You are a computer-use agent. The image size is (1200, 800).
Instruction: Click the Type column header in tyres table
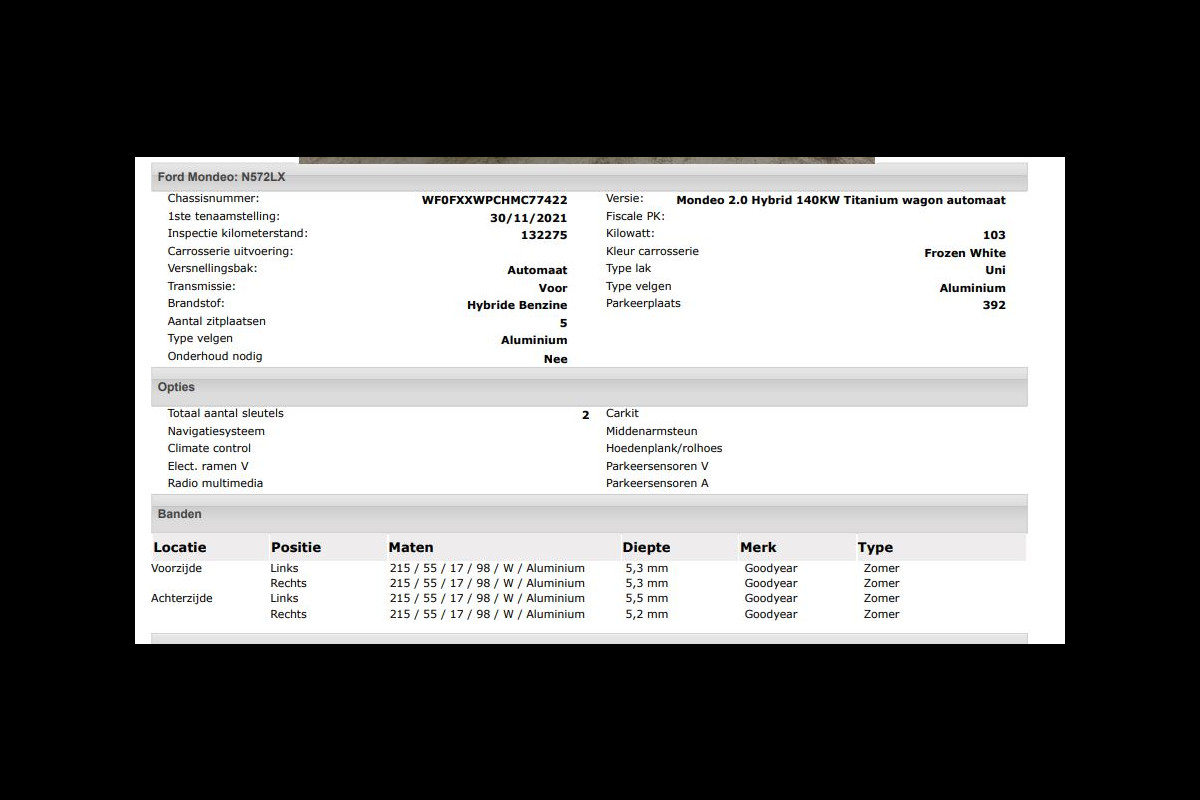[875, 547]
